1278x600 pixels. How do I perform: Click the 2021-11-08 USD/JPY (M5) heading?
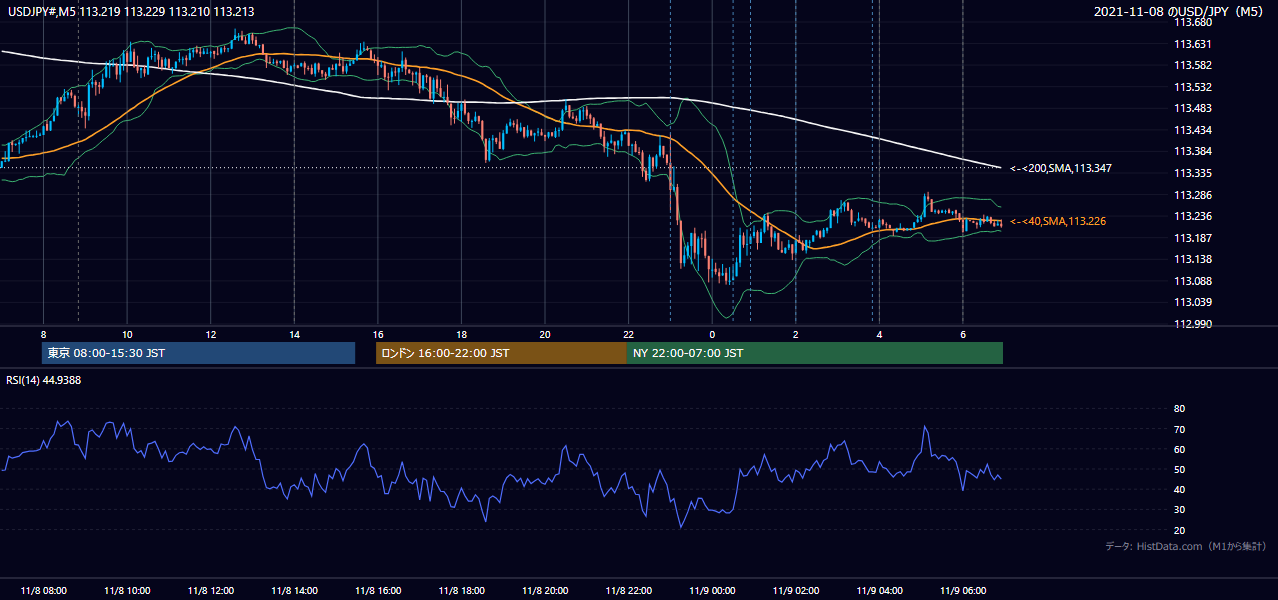tap(1180, 12)
